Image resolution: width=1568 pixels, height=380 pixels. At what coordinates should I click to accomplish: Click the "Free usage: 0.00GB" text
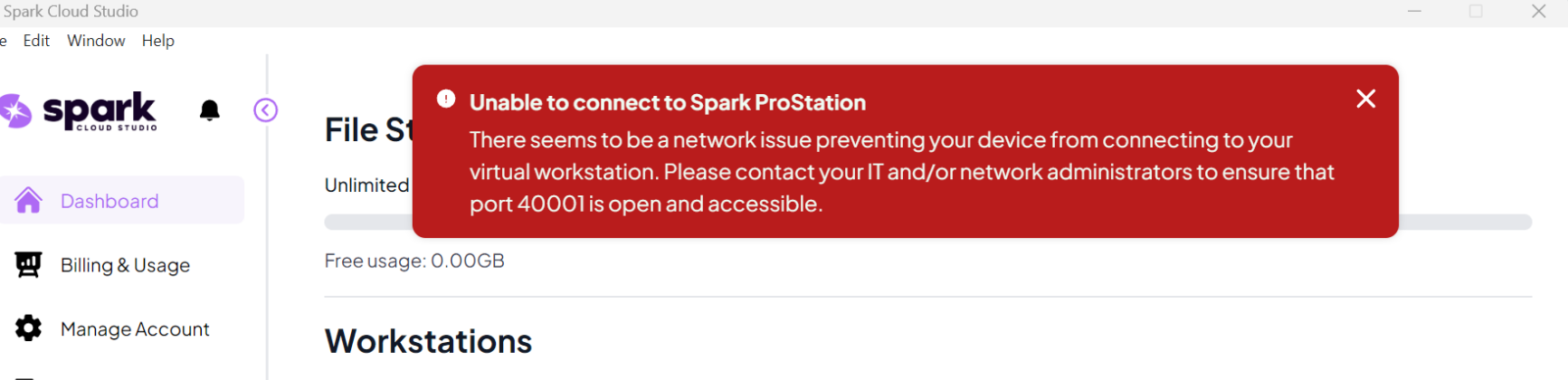(414, 261)
